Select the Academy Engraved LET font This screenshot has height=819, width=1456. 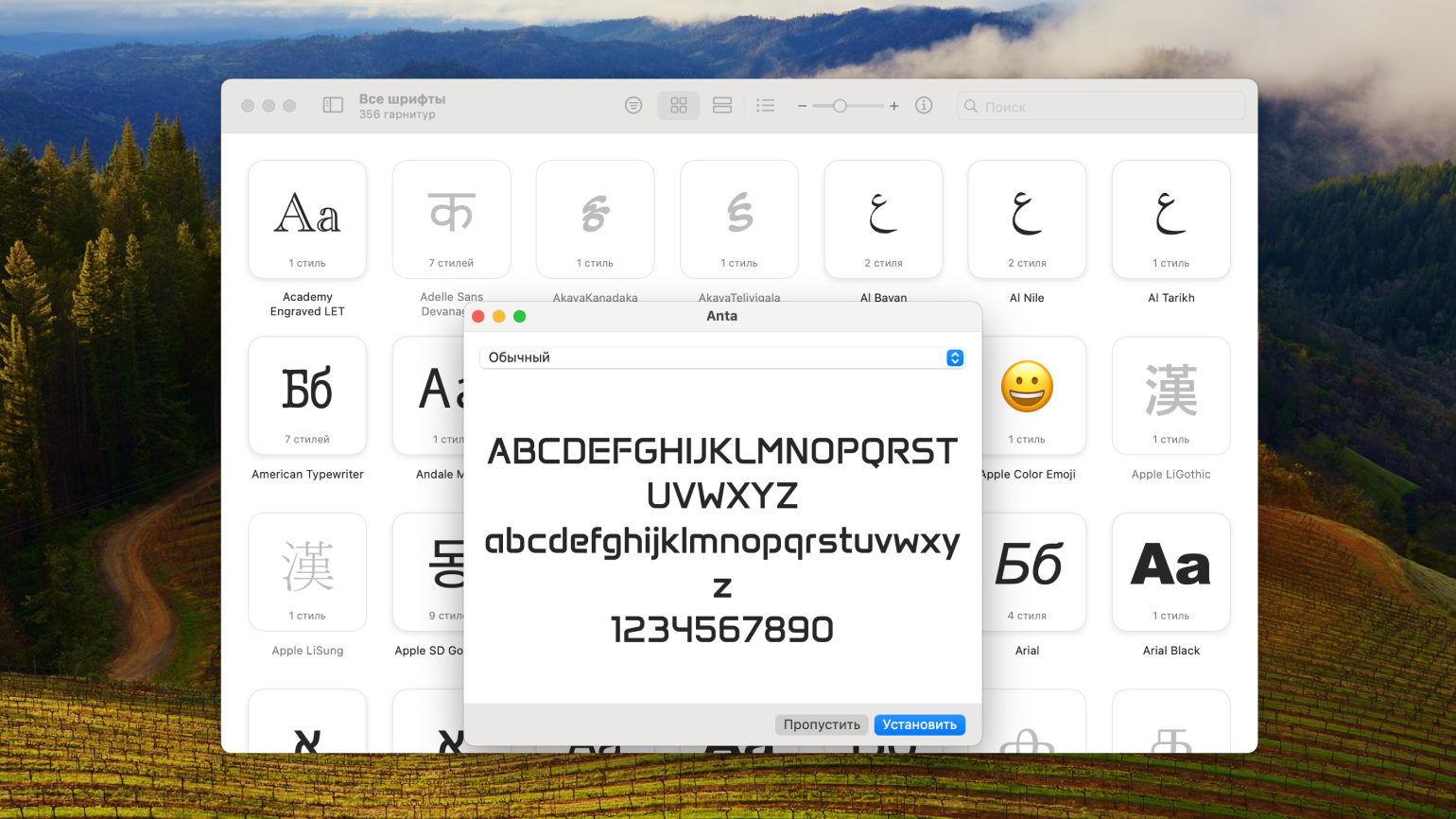coord(307,220)
